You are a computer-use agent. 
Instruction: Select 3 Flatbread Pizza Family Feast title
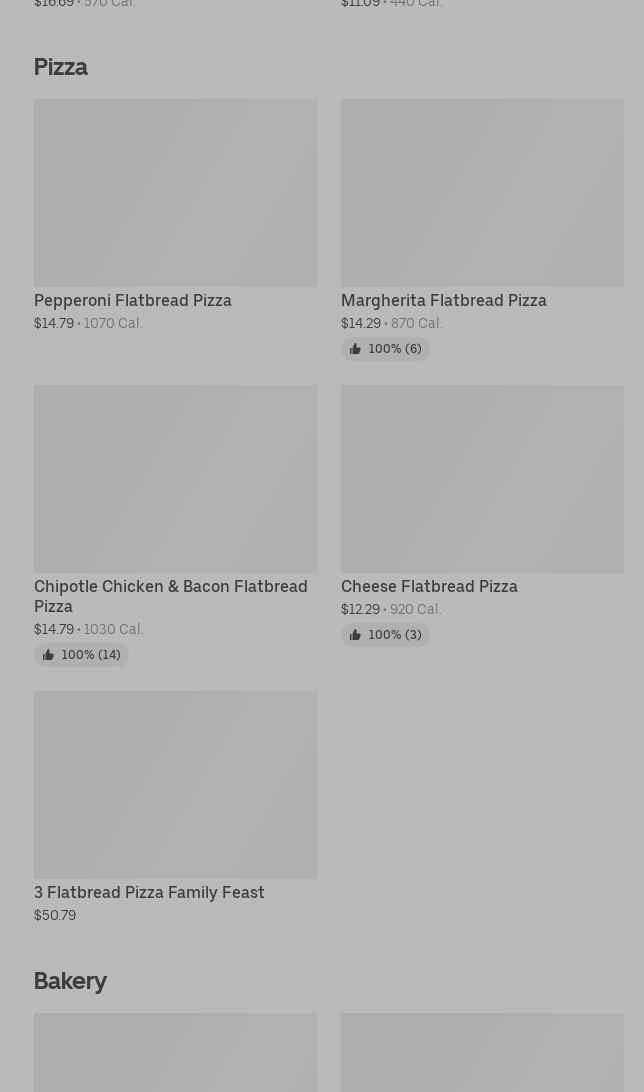[x=149, y=892]
